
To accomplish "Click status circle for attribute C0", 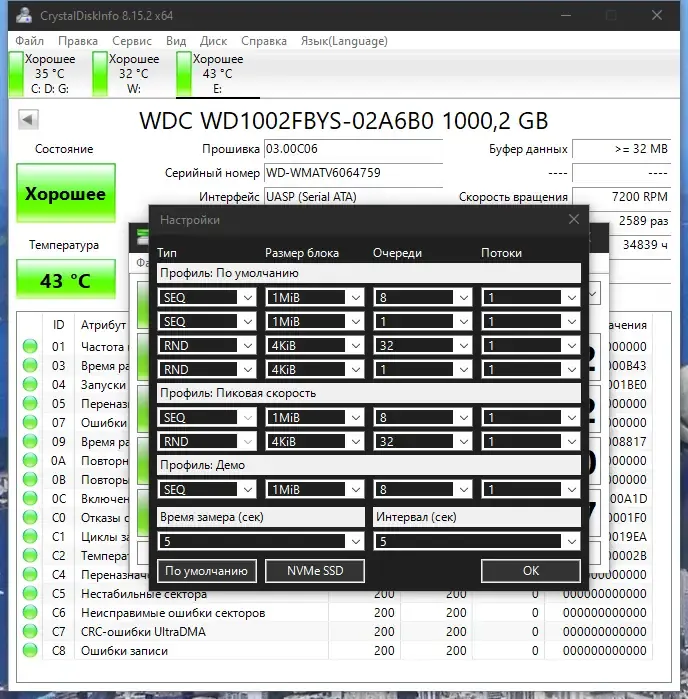I will [30, 518].
